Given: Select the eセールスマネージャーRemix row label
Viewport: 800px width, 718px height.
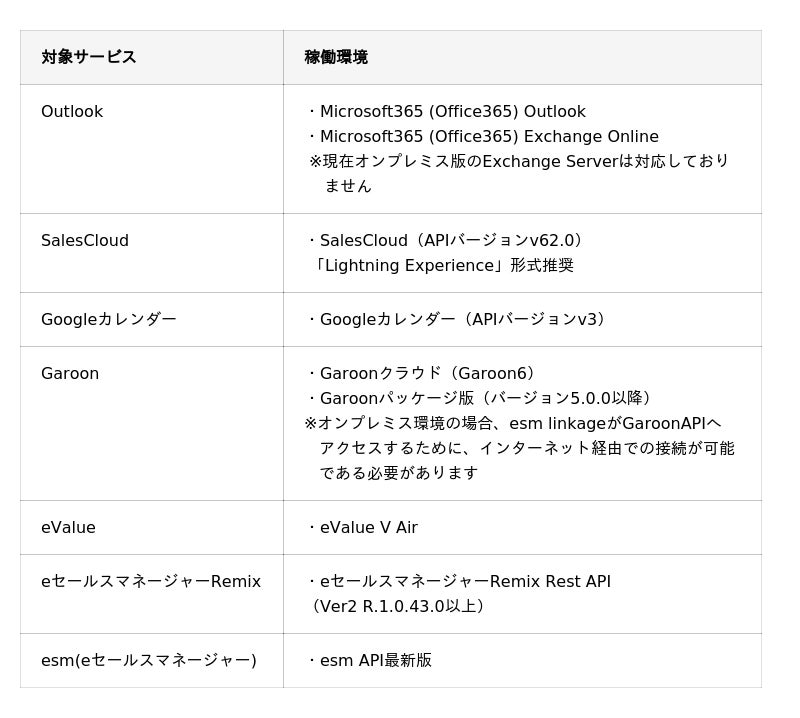Looking at the screenshot, I should (151, 582).
